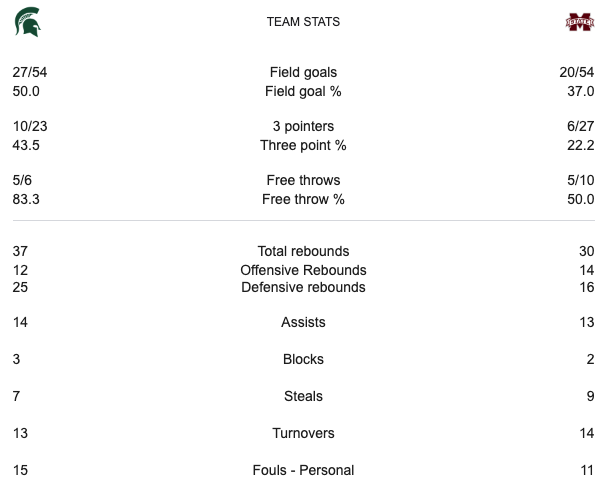
Task: Click the Defensive rebounds label
Action: 303,287
